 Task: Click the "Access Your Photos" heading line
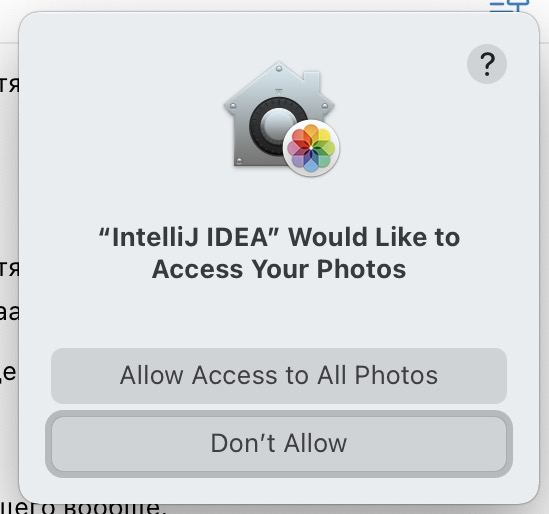pos(279,270)
